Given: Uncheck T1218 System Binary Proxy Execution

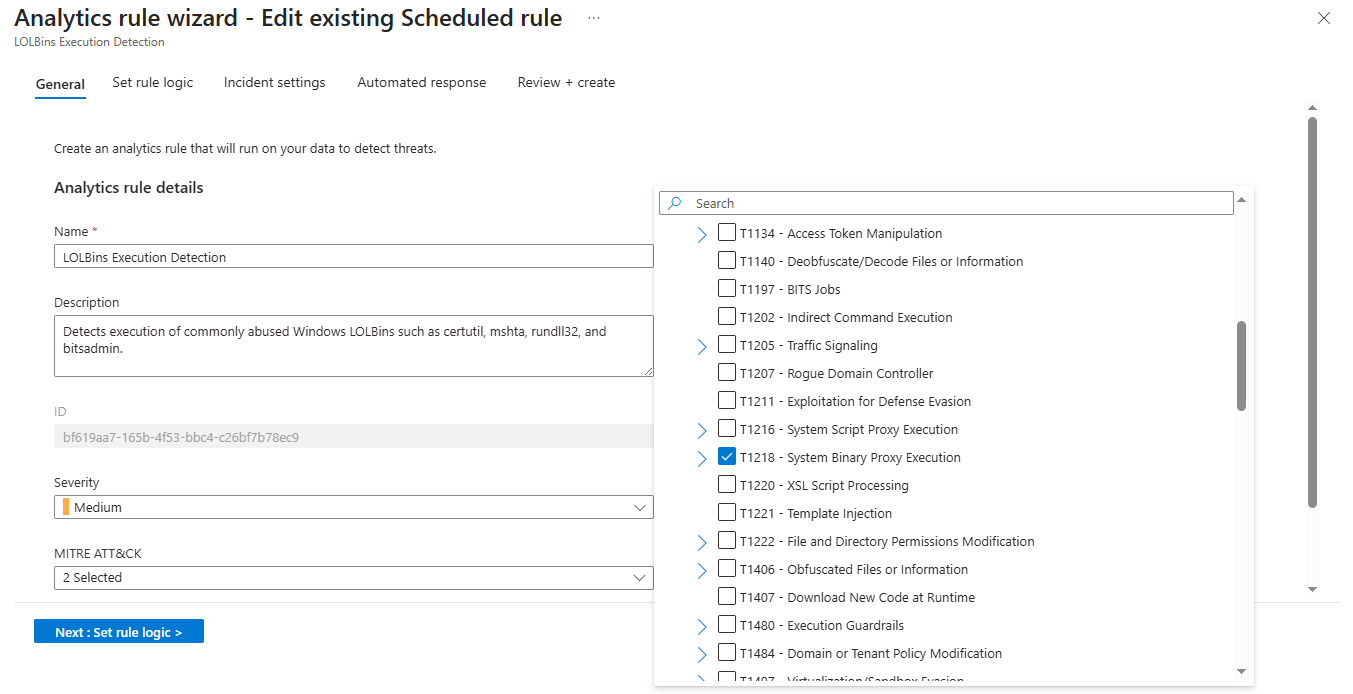Looking at the screenshot, I should pos(727,457).
